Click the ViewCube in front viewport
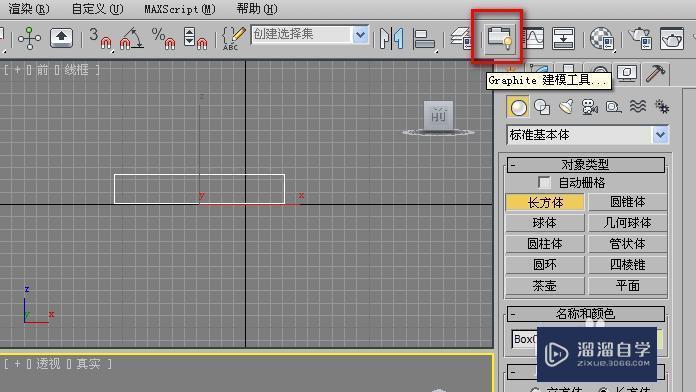Screen dimensions: 696x392 click(439, 117)
